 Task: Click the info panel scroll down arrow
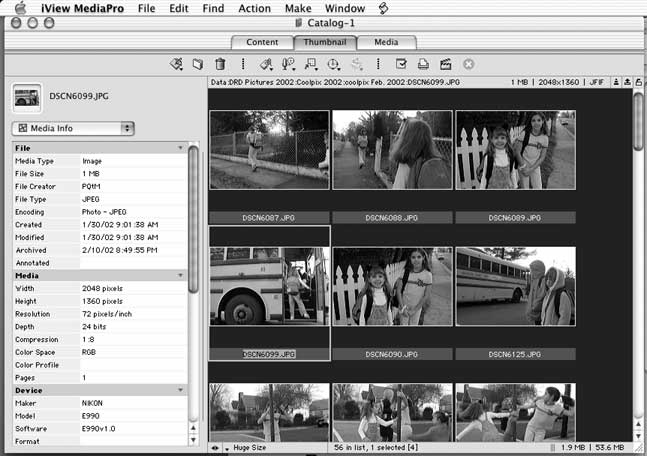point(193,440)
